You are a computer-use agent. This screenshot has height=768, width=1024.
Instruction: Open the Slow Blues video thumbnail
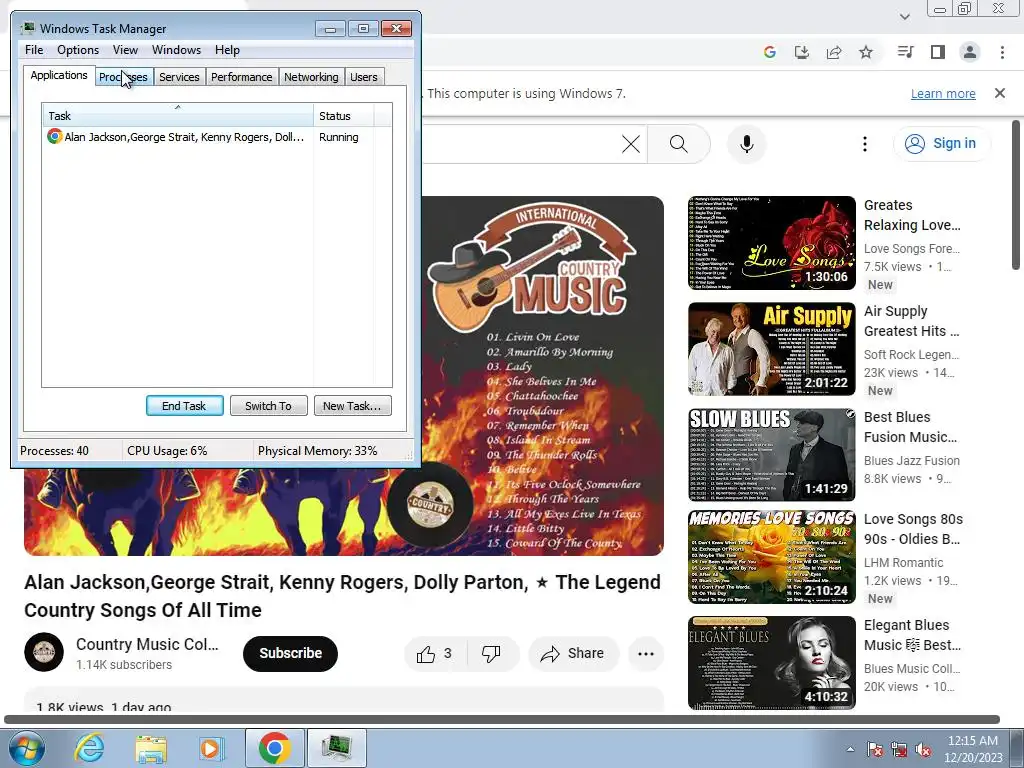click(772, 455)
